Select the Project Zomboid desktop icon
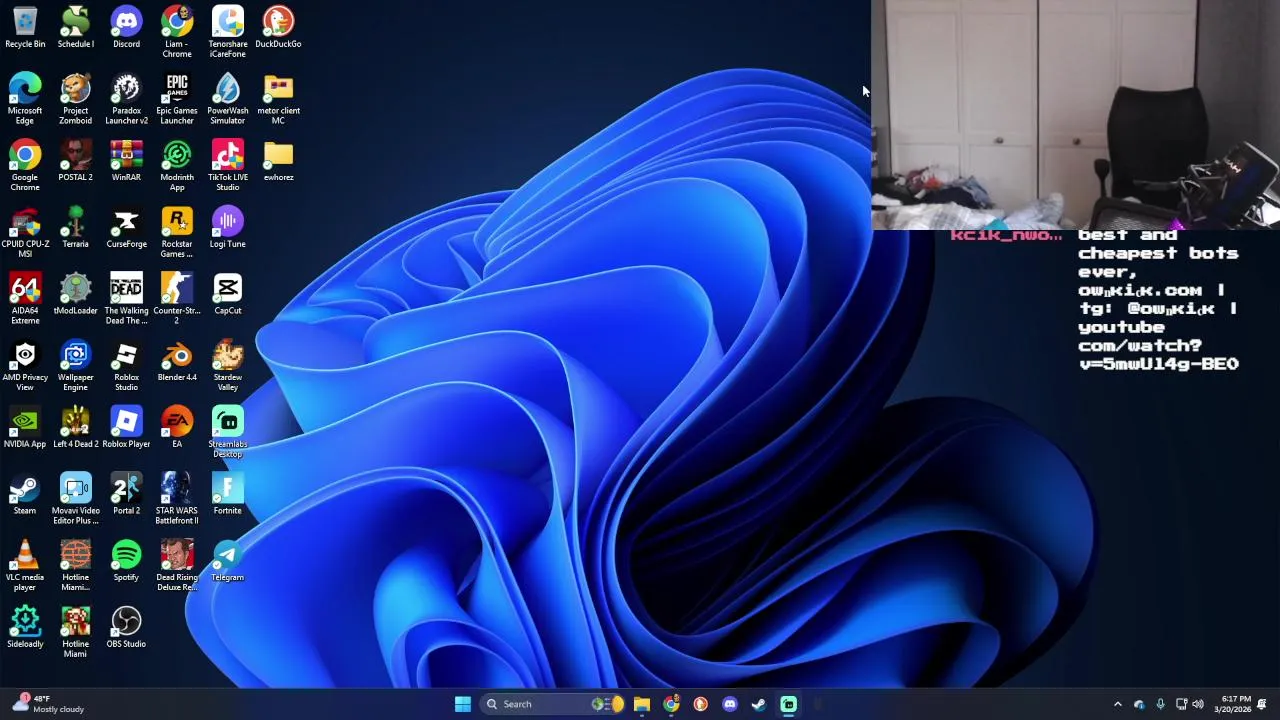The width and height of the screenshot is (1280, 720). click(76, 99)
